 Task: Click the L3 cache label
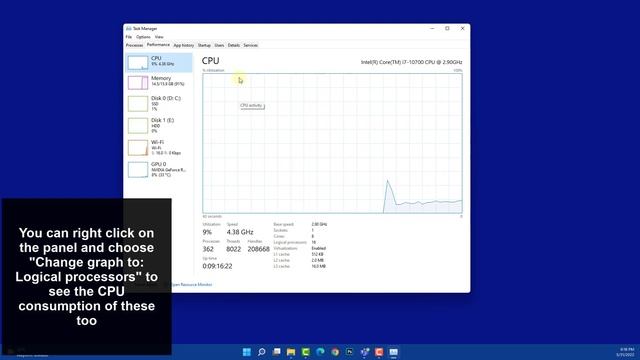pos(282,266)
